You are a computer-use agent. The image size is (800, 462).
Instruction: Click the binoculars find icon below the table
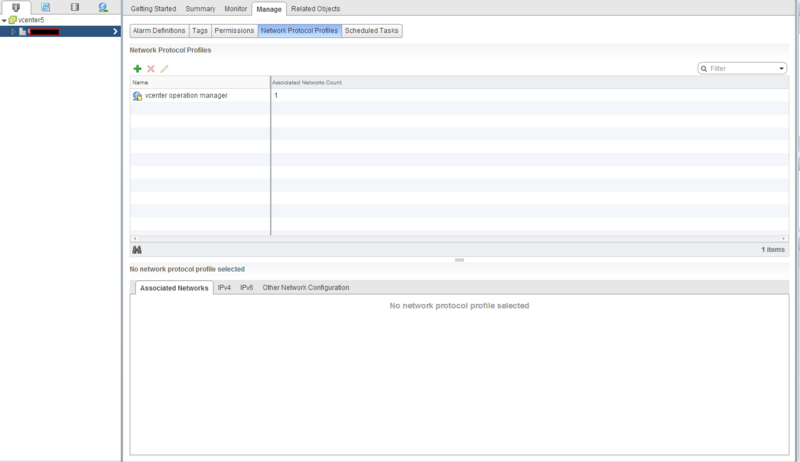tap(137, 249)
